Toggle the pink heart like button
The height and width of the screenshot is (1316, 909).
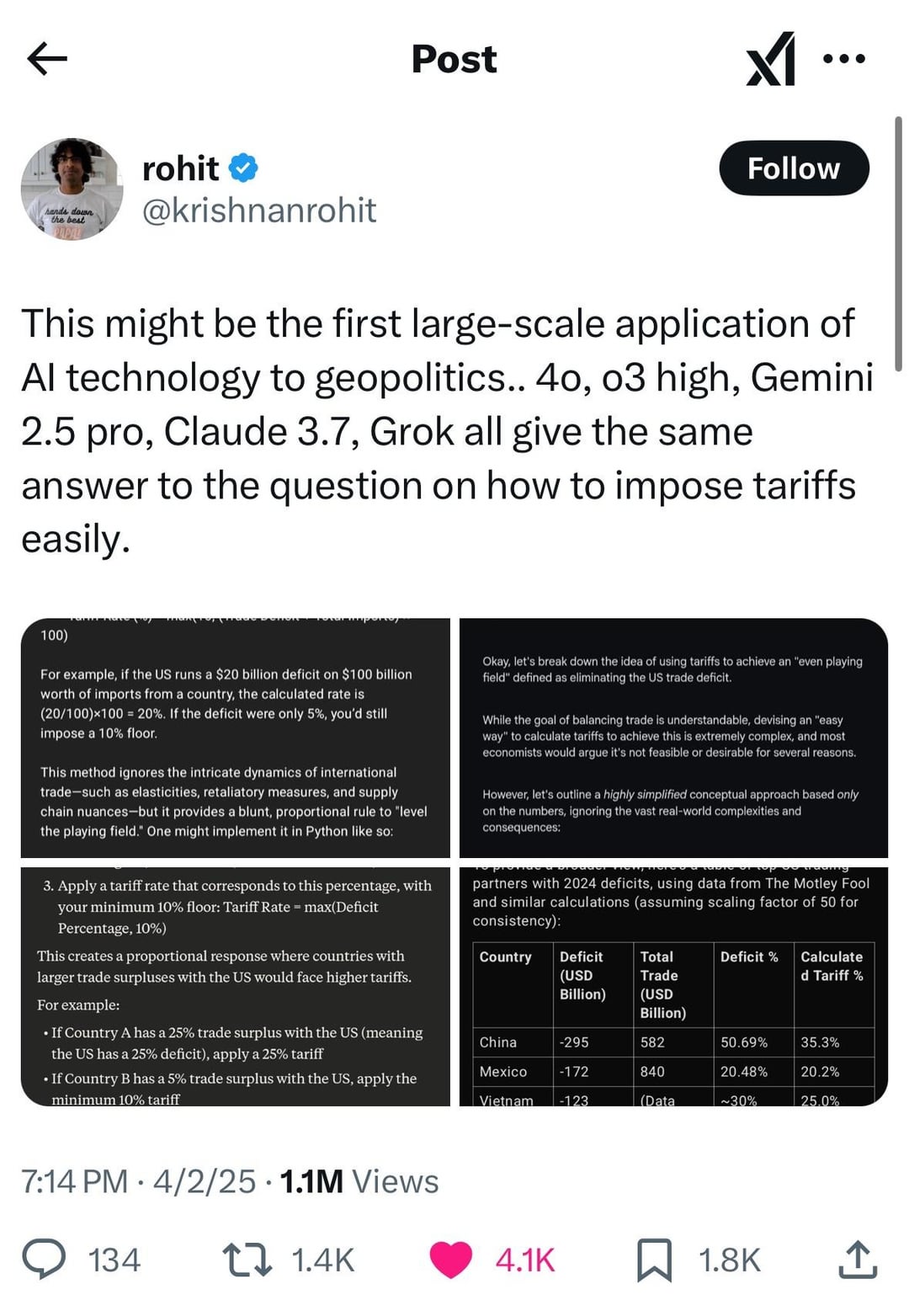451,1260
